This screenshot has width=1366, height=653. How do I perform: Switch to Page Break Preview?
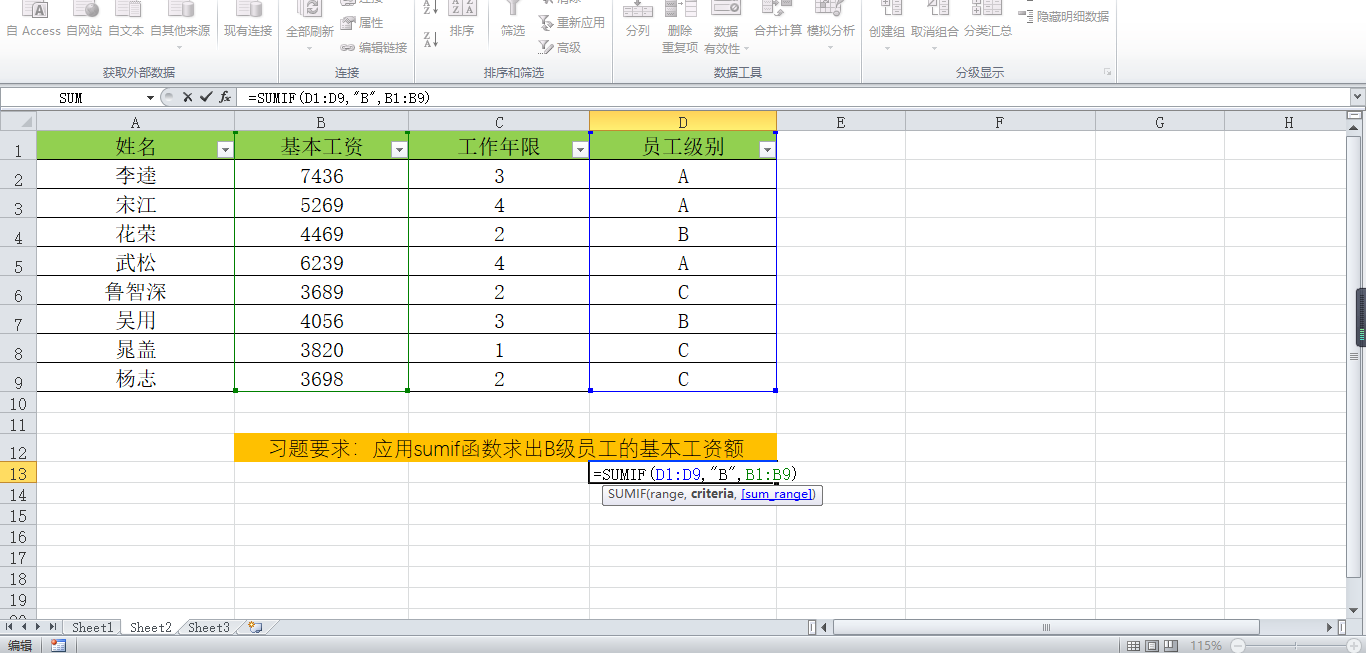point(1171,646)
